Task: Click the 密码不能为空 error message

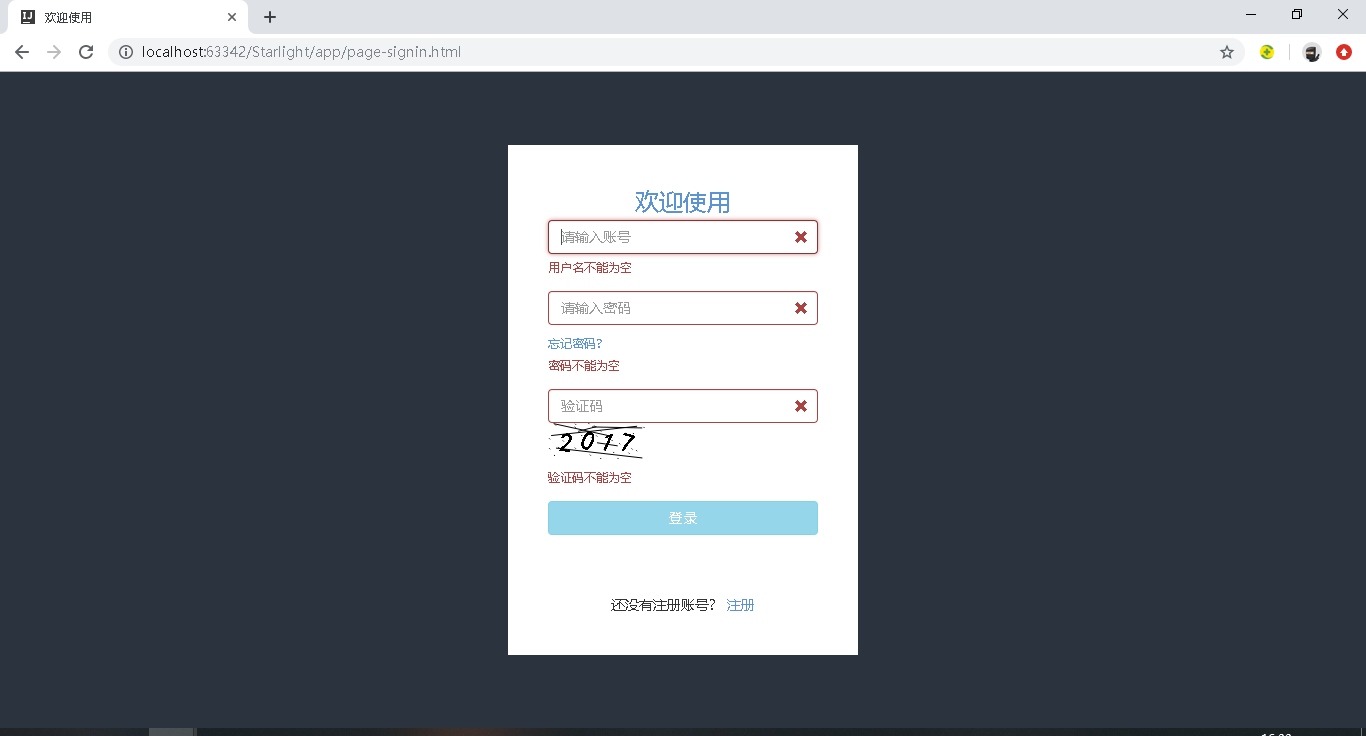Action: 584,366
